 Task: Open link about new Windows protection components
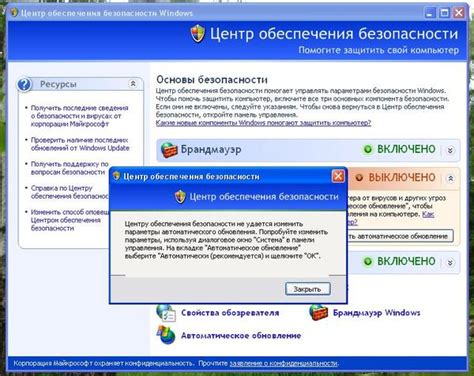(x=263, y=123)
